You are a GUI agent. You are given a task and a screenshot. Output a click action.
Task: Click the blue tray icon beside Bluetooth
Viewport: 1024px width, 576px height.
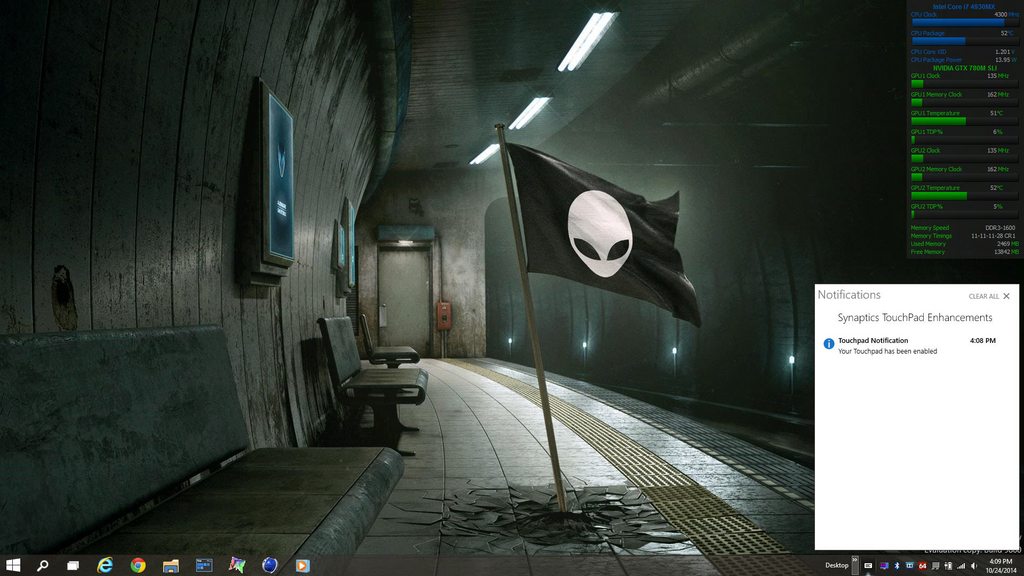910,565
